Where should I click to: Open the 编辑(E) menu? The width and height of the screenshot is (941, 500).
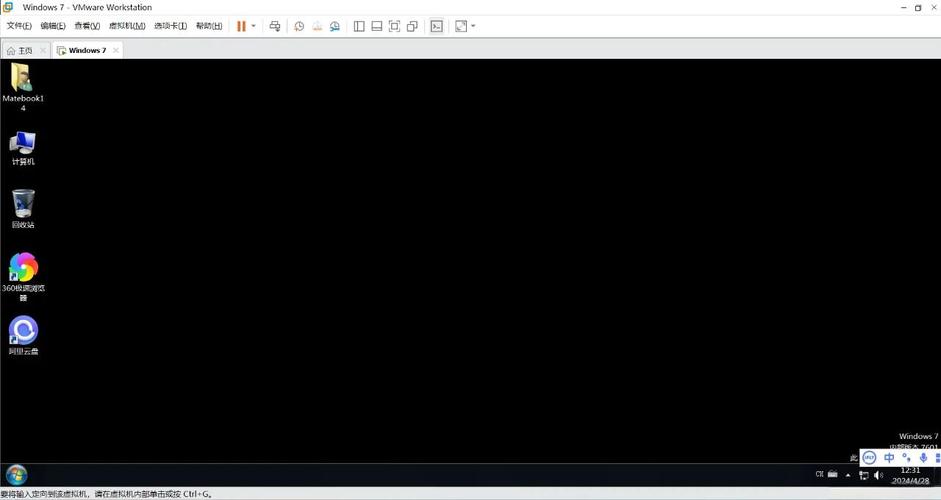coord(53,26)
